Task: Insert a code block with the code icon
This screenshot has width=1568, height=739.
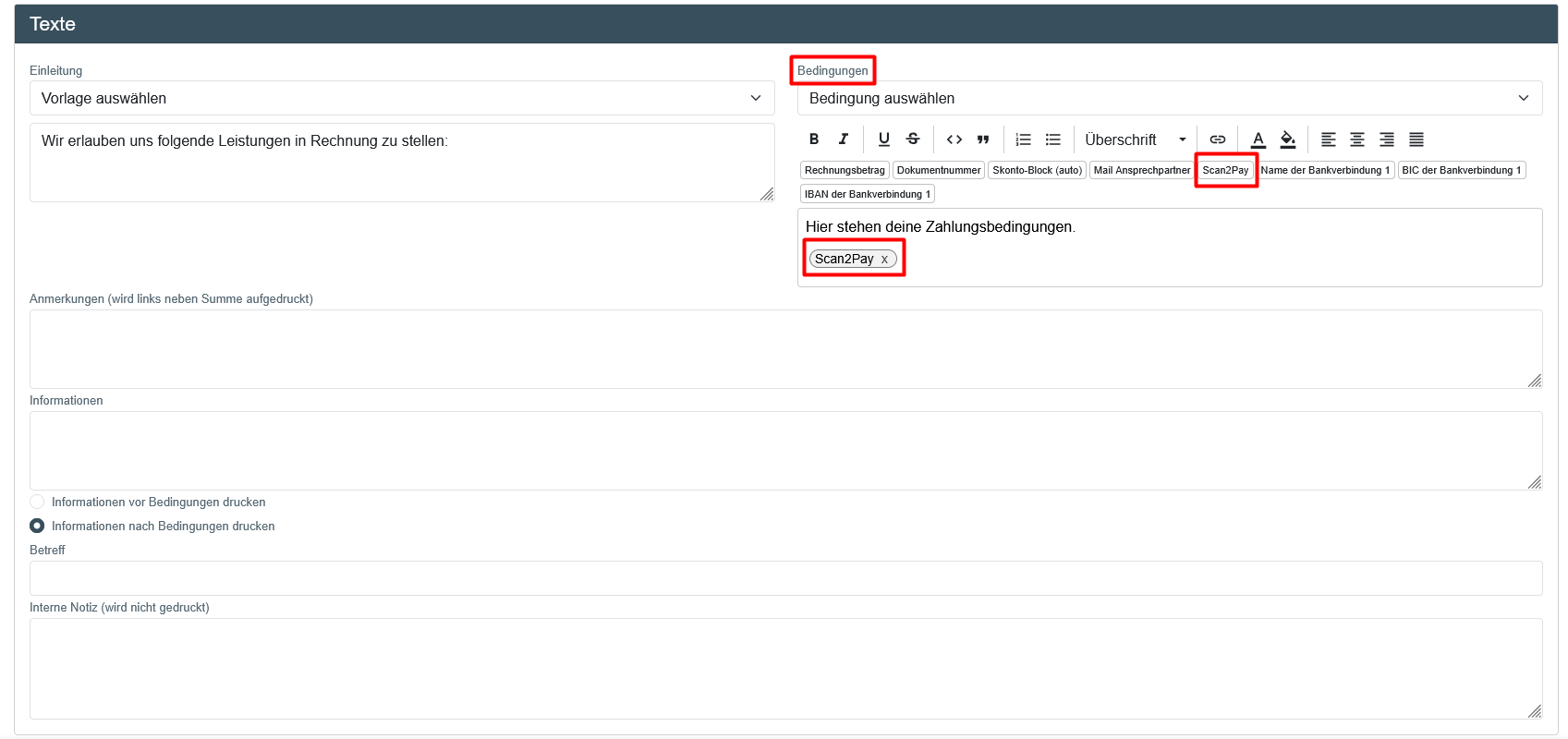Action: pyautogui.click(x=954, y=139)
